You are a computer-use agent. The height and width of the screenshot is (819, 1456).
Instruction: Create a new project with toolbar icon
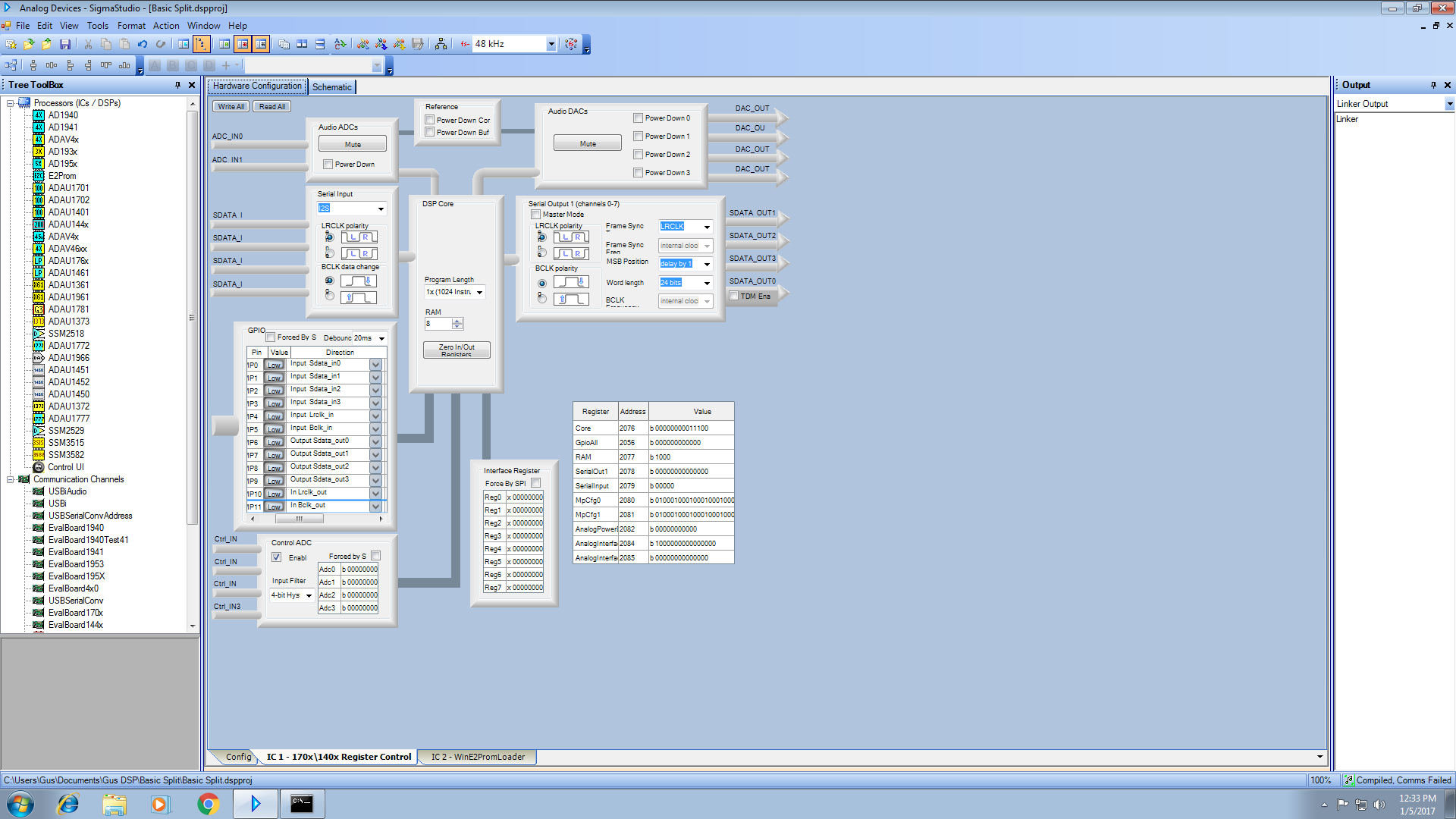[11, 44]
